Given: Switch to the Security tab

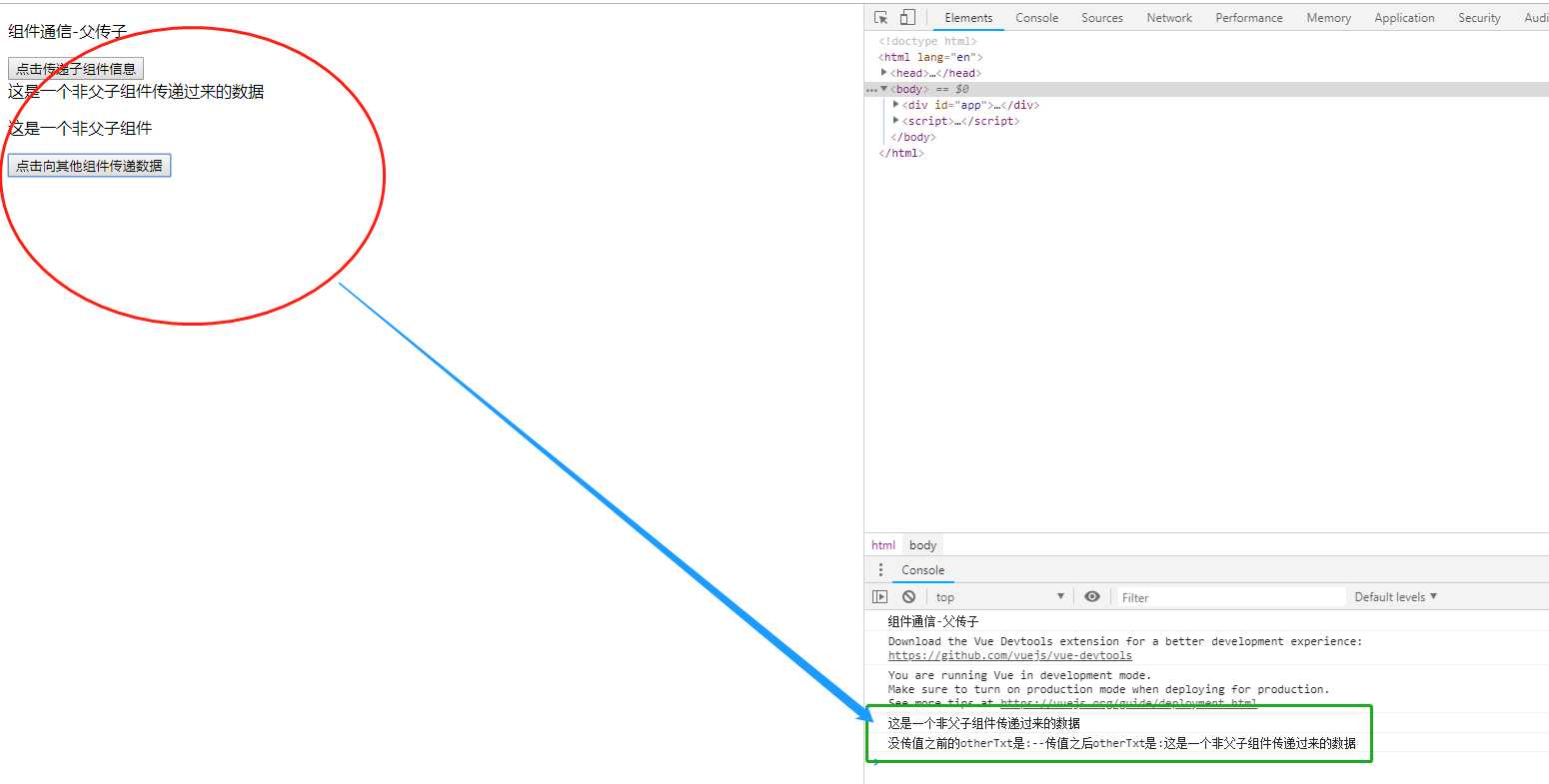Looking at the screenshot, I should click(x=1479, y=18).
